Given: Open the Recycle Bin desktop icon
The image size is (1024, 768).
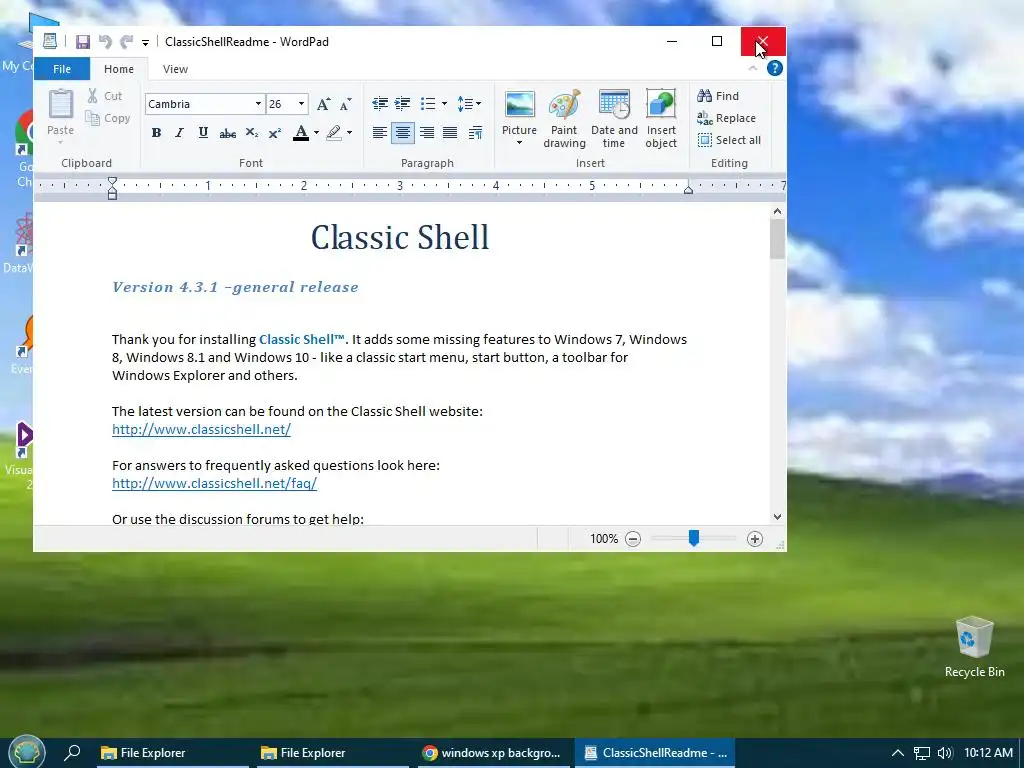Looking at the screenshot, I should coord(974,648).
